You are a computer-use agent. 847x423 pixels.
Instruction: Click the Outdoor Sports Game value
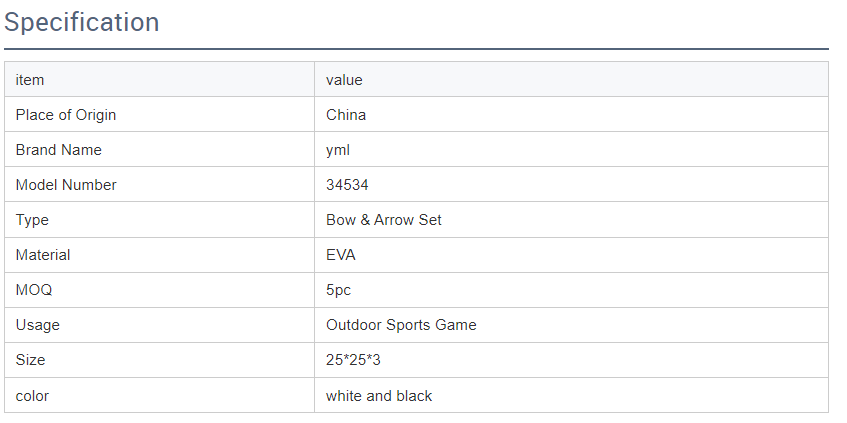pos(401,325)
